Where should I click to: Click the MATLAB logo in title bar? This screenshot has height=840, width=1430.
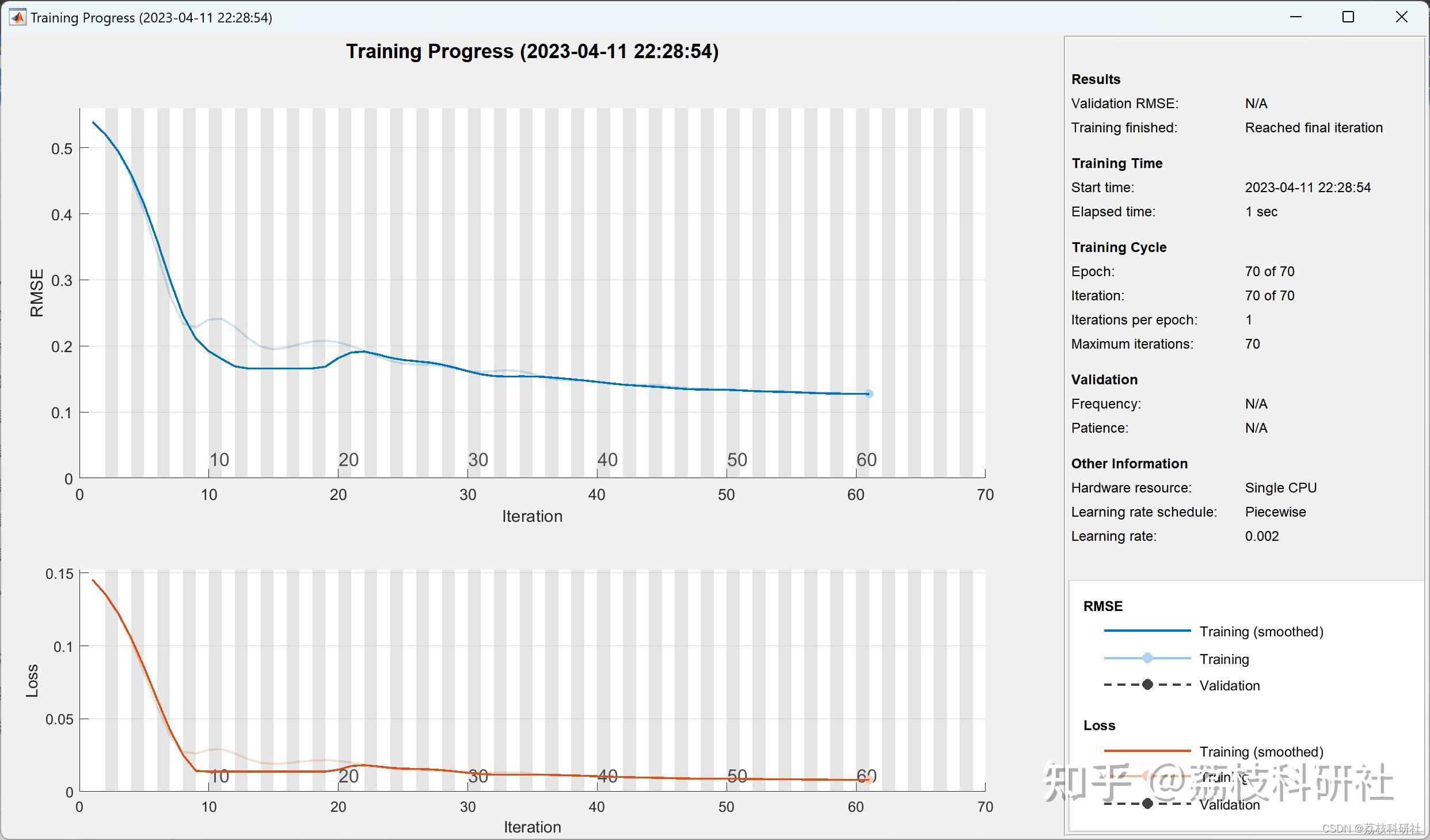click(17, 17)
